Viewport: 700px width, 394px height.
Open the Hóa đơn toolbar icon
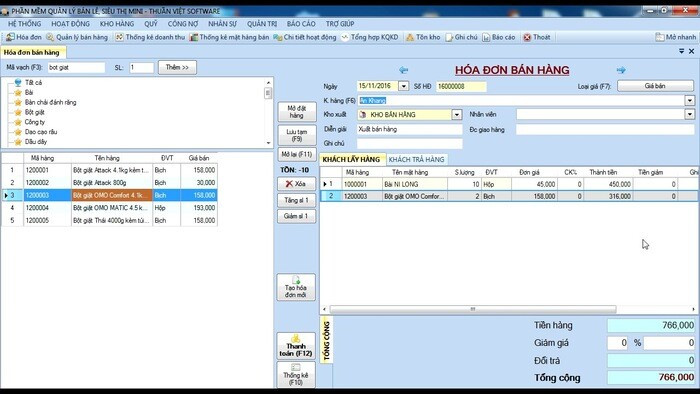click(10, 37)
